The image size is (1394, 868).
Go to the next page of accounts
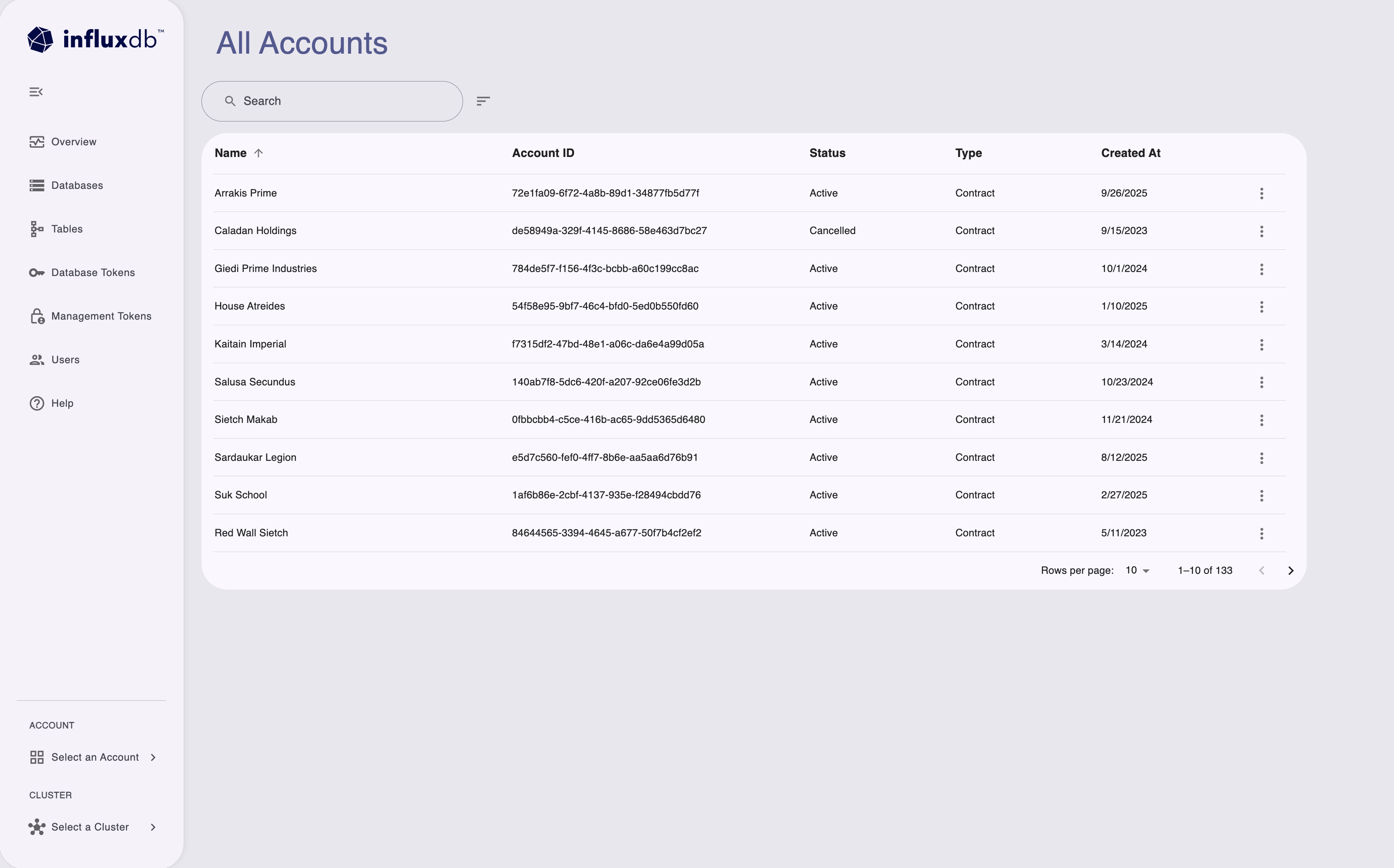(x=1291, y=570)
